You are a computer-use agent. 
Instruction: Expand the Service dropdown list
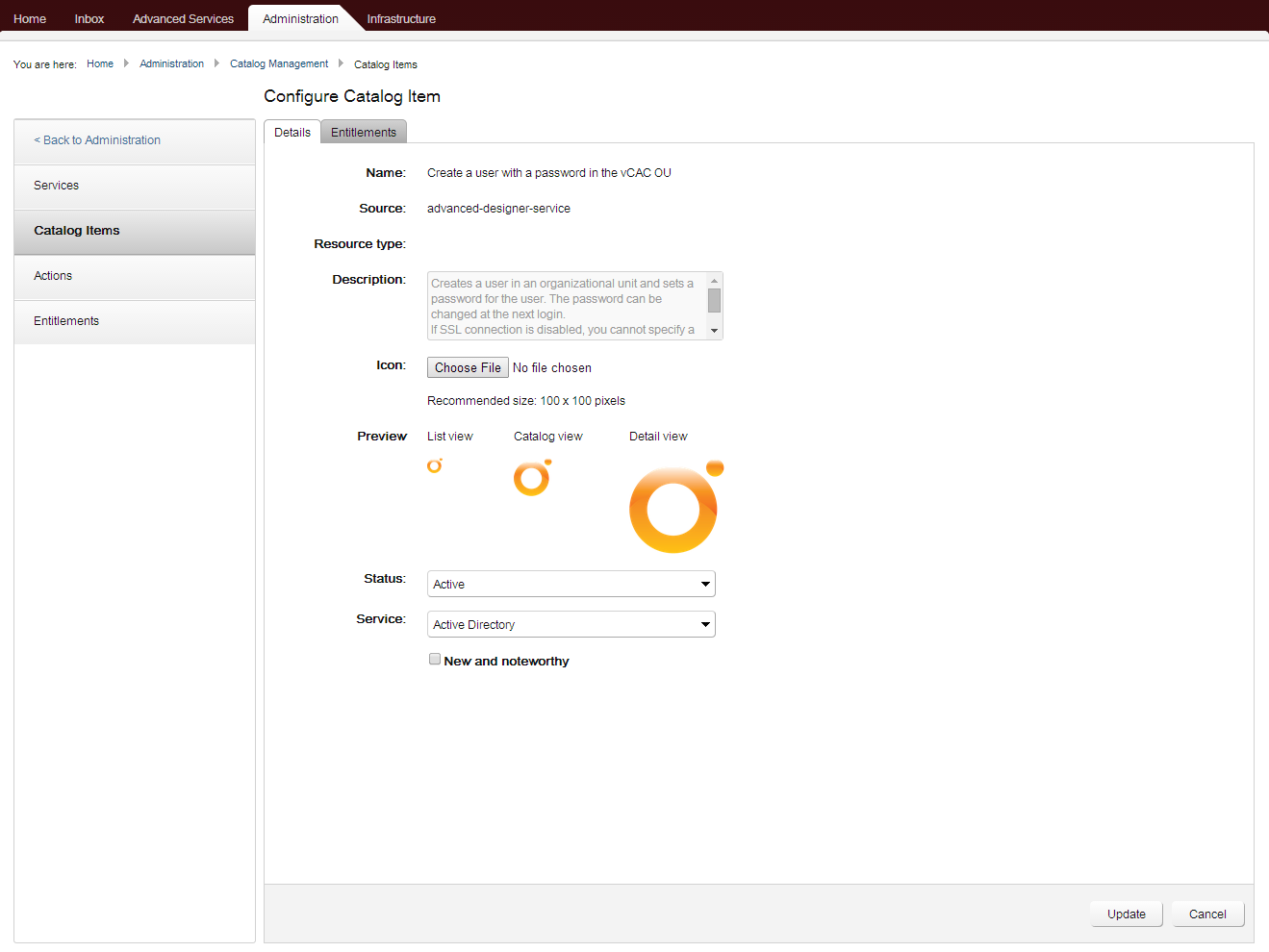pyautogui.click(x=571, y=625)
